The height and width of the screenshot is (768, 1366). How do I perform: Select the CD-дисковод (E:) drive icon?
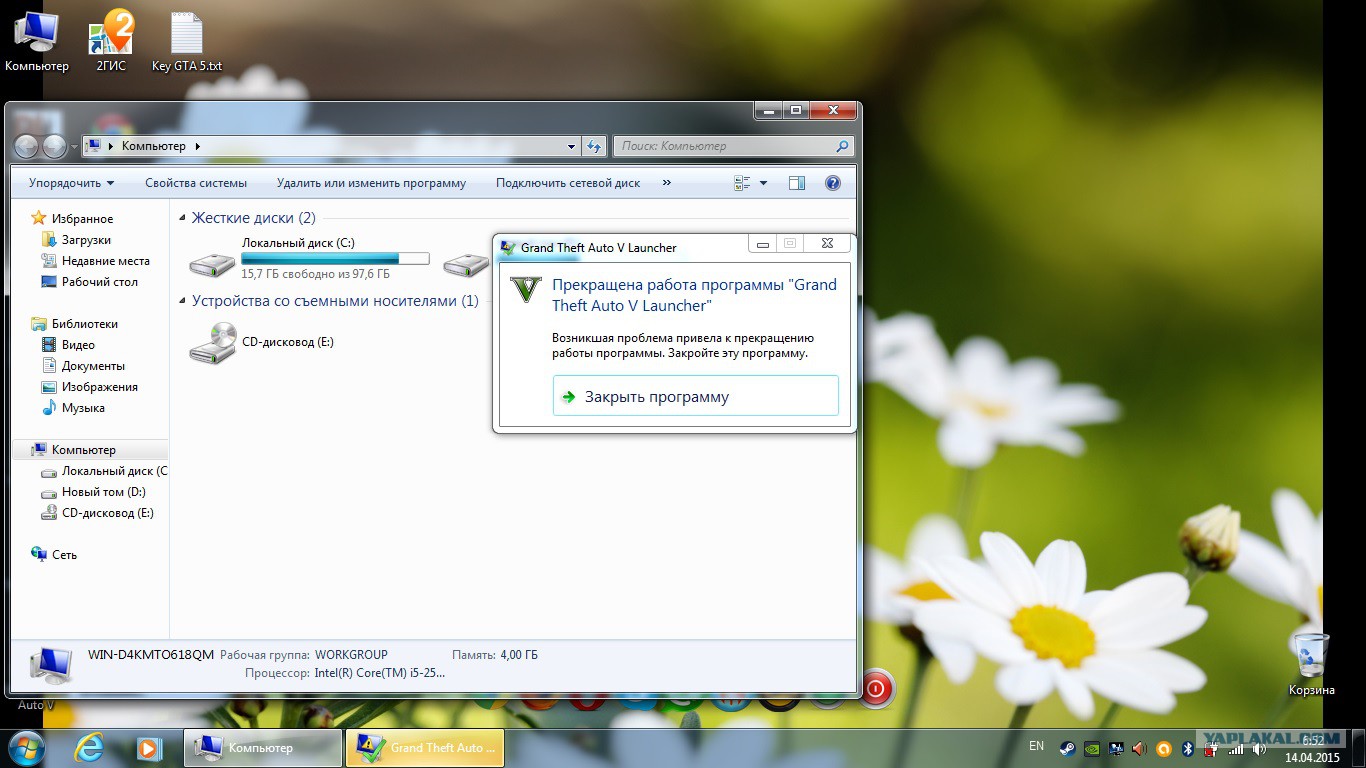coord(212,343)
